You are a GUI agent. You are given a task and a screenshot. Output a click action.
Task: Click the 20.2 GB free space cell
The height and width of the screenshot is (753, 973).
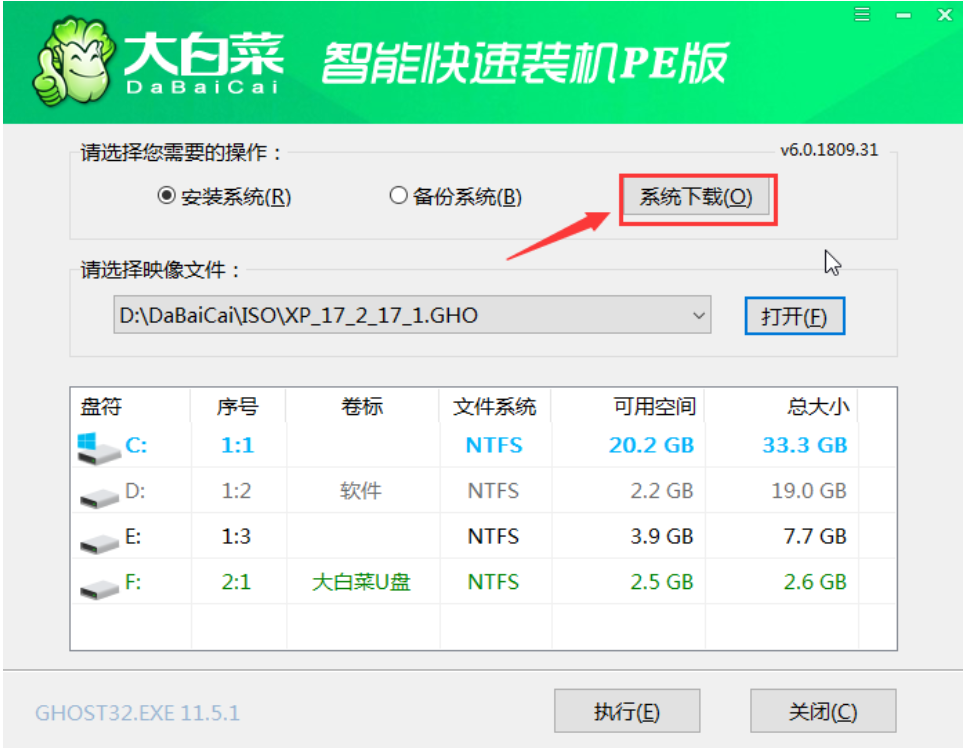[652, 445]
